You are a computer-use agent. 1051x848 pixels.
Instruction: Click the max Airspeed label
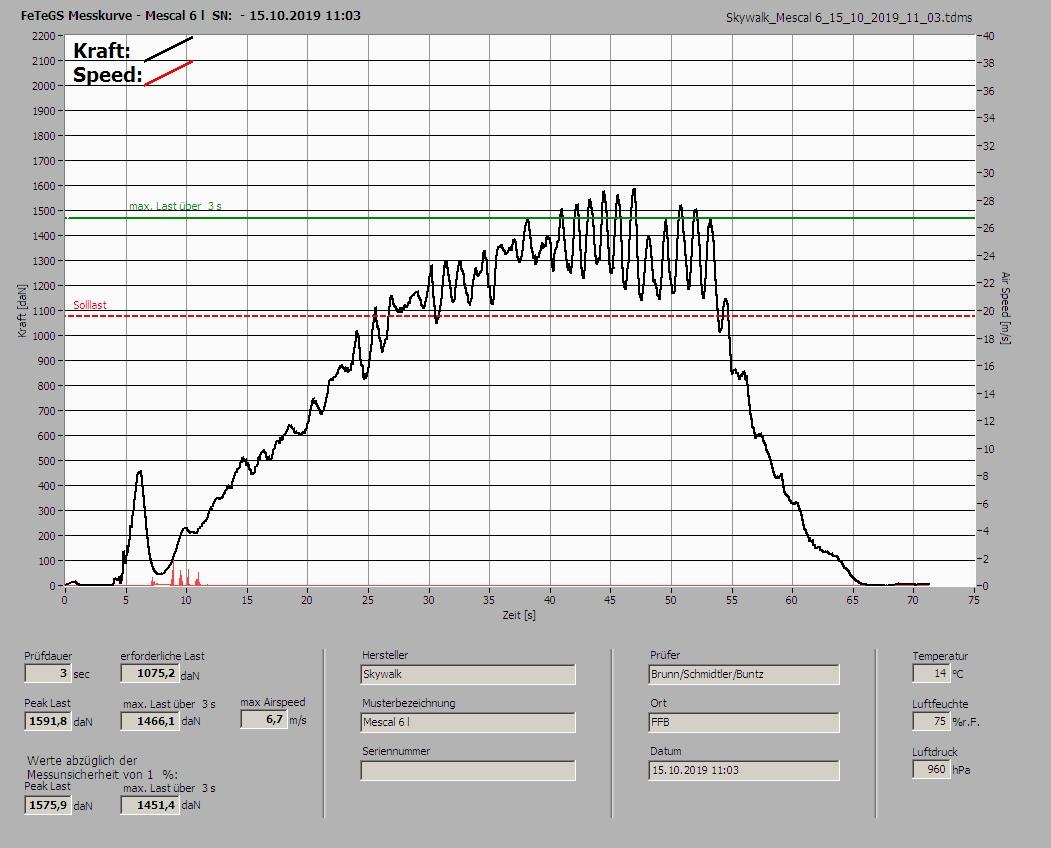tap(273, 703)
